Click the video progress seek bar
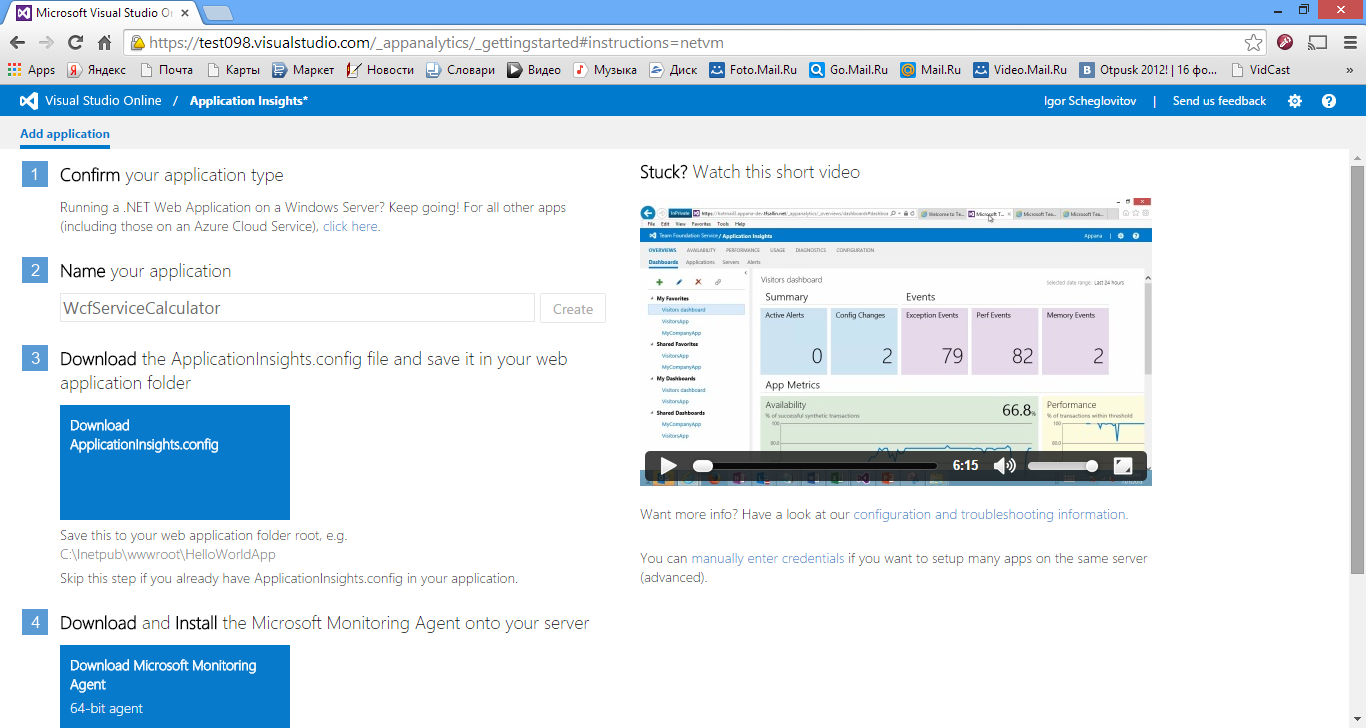The width and height of the screenshot is (1366, 728). click(815, 466)
